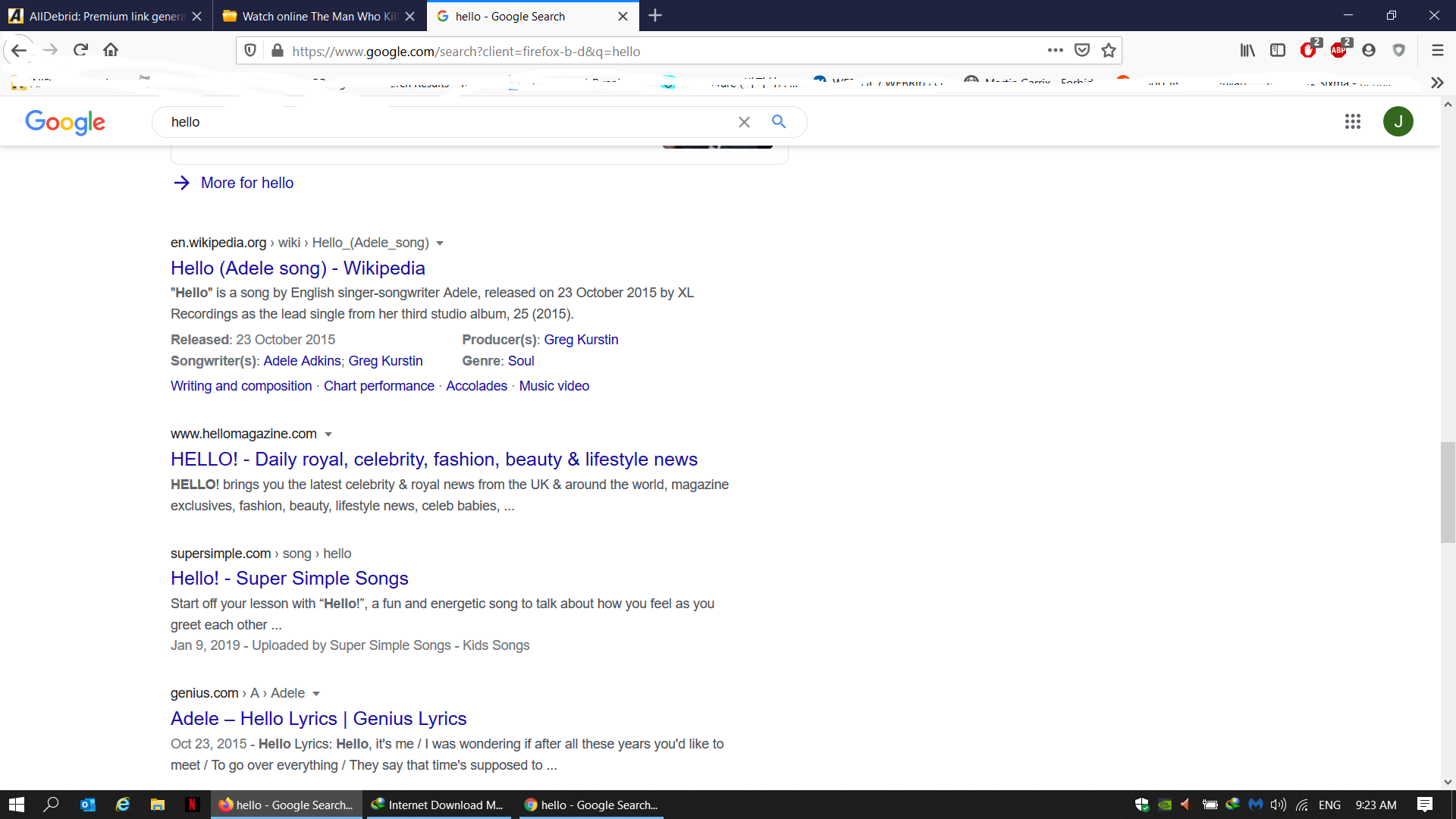Open the page actions three-dot menu
Image resolution: width=1456 pixels, height=819 pixels.
tap(1056, 51)
